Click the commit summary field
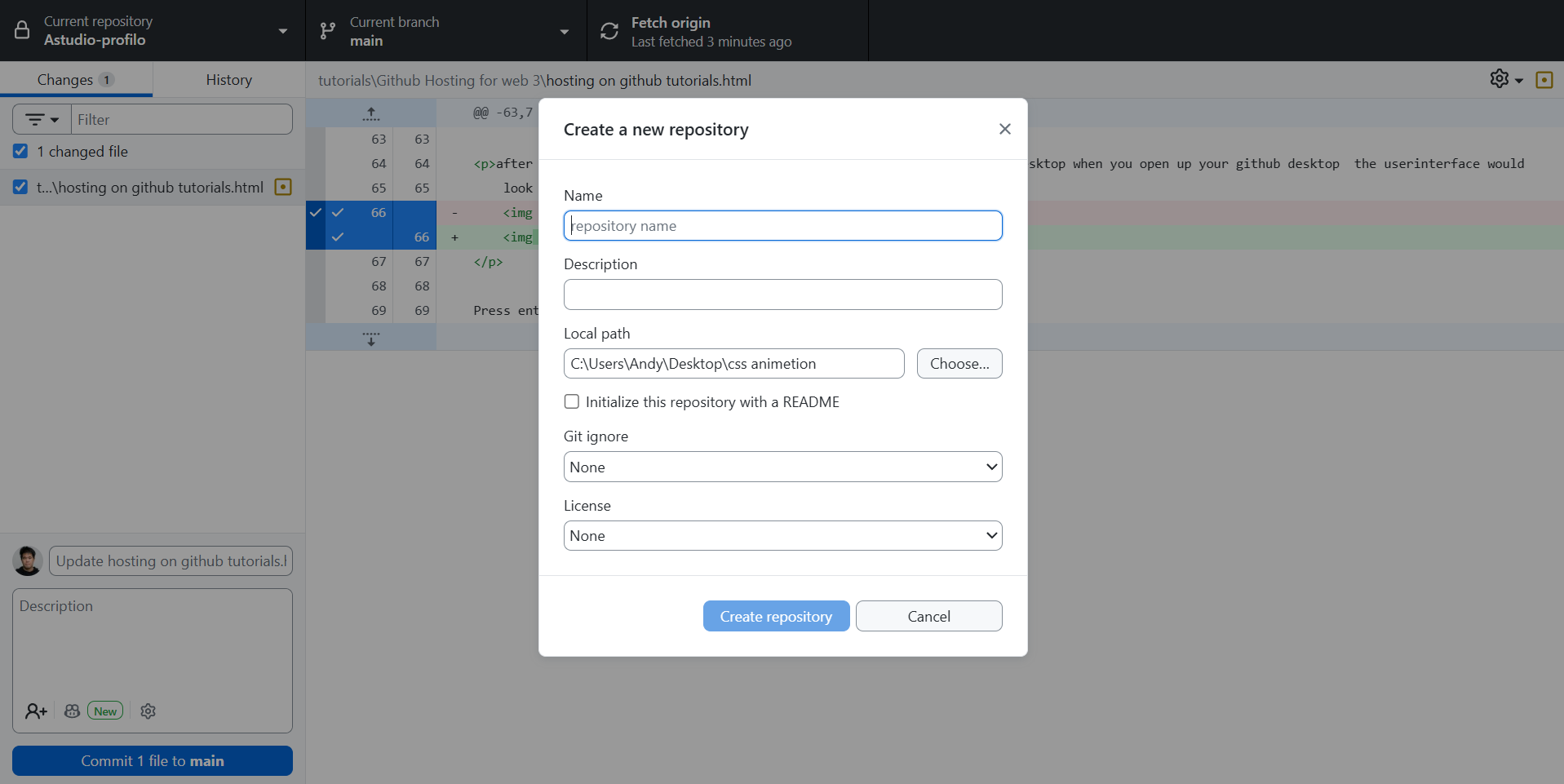Screen dimensions: 1564x784 [x=171, y=561]
